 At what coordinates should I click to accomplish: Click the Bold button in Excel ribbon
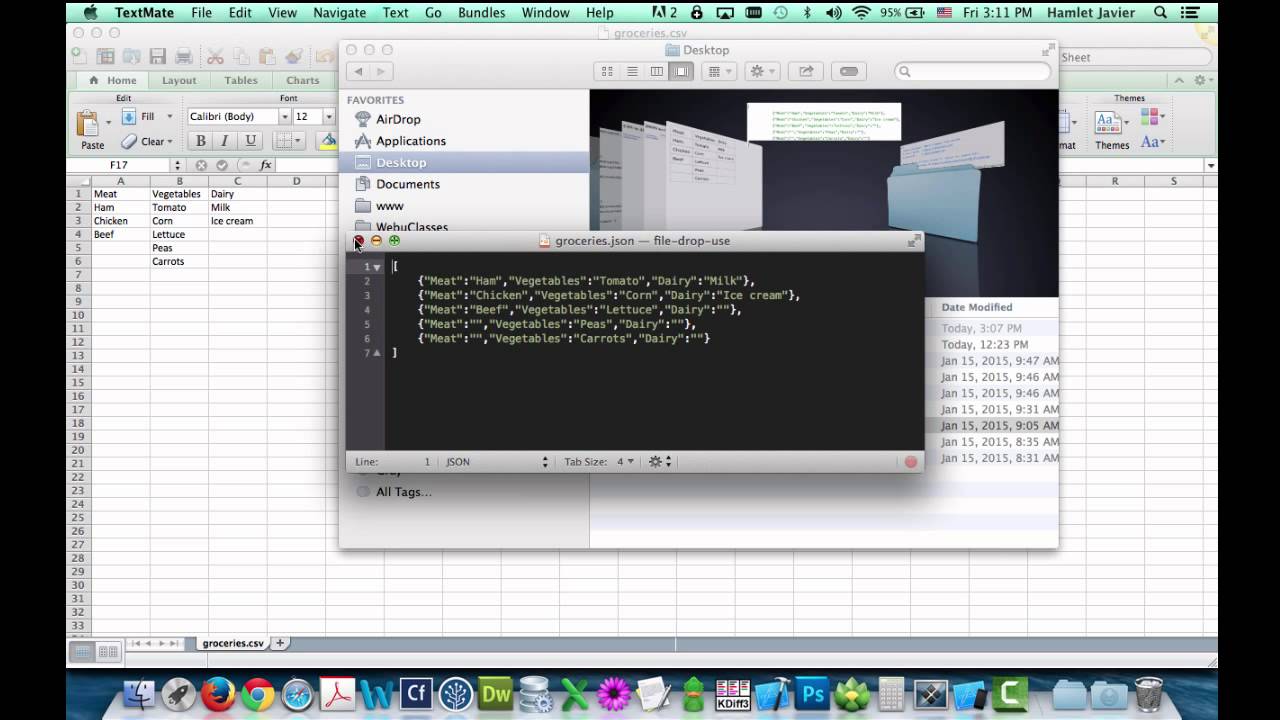coord(200,141)
